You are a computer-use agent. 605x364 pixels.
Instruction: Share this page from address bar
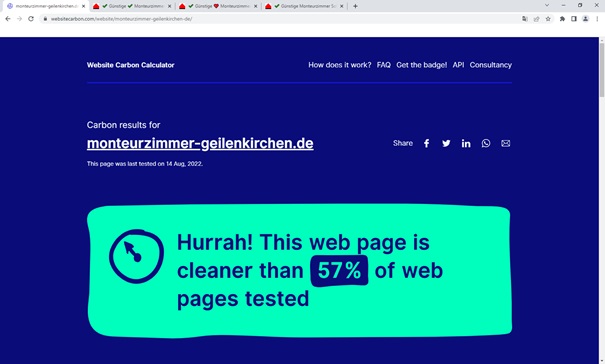click(x=536, y=19)
